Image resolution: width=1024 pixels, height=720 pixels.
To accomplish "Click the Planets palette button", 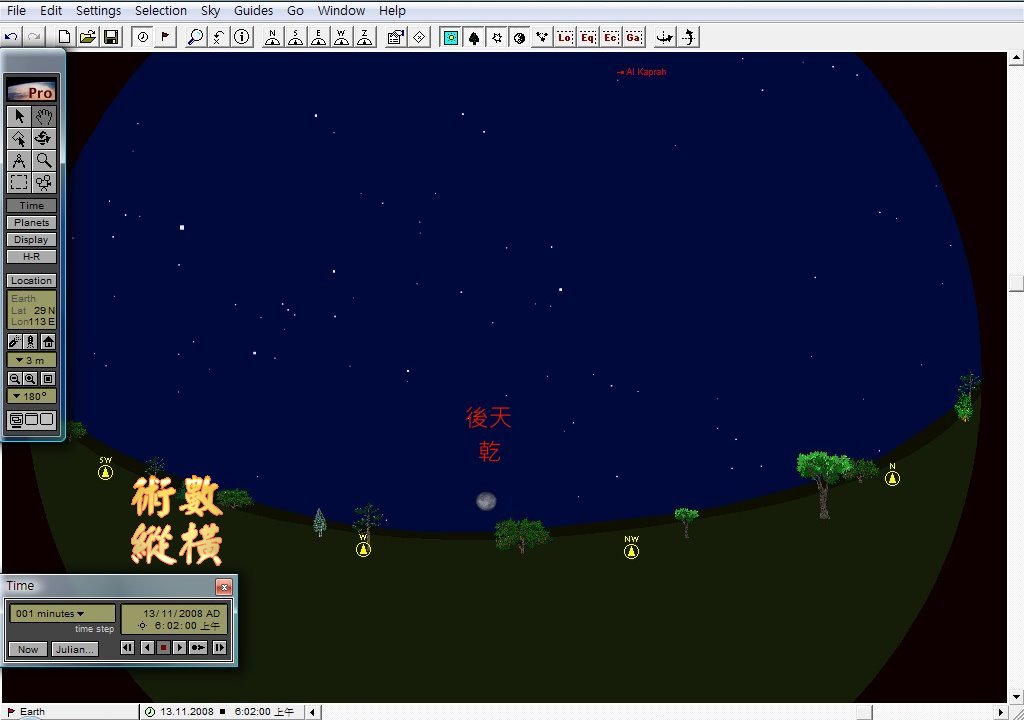I will coord(31,223).
